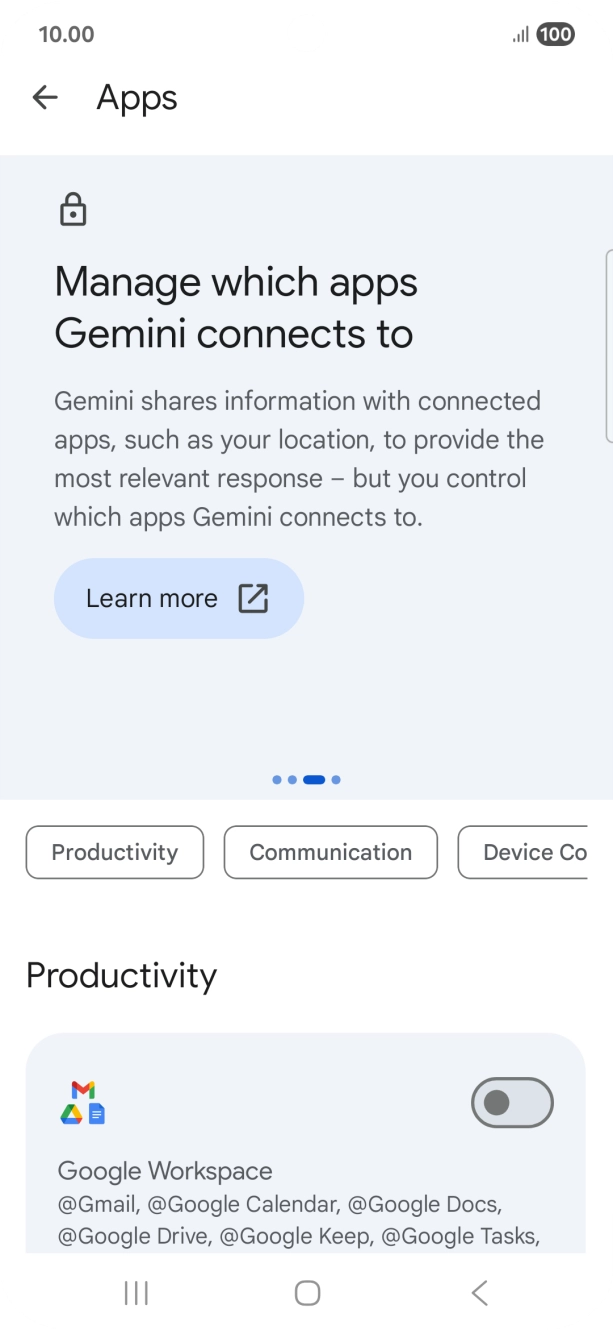Image resolution: width=613 pixels, height=1330 pixels.
Task: Open recent apps from navigation bar
Action: pyautogui.click(x=136, y=1293)
